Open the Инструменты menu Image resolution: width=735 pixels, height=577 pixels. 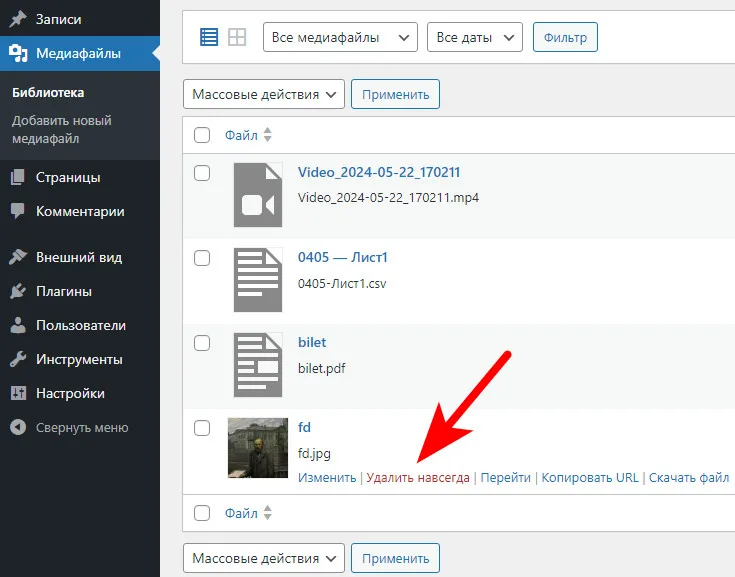tap(80, 359)
